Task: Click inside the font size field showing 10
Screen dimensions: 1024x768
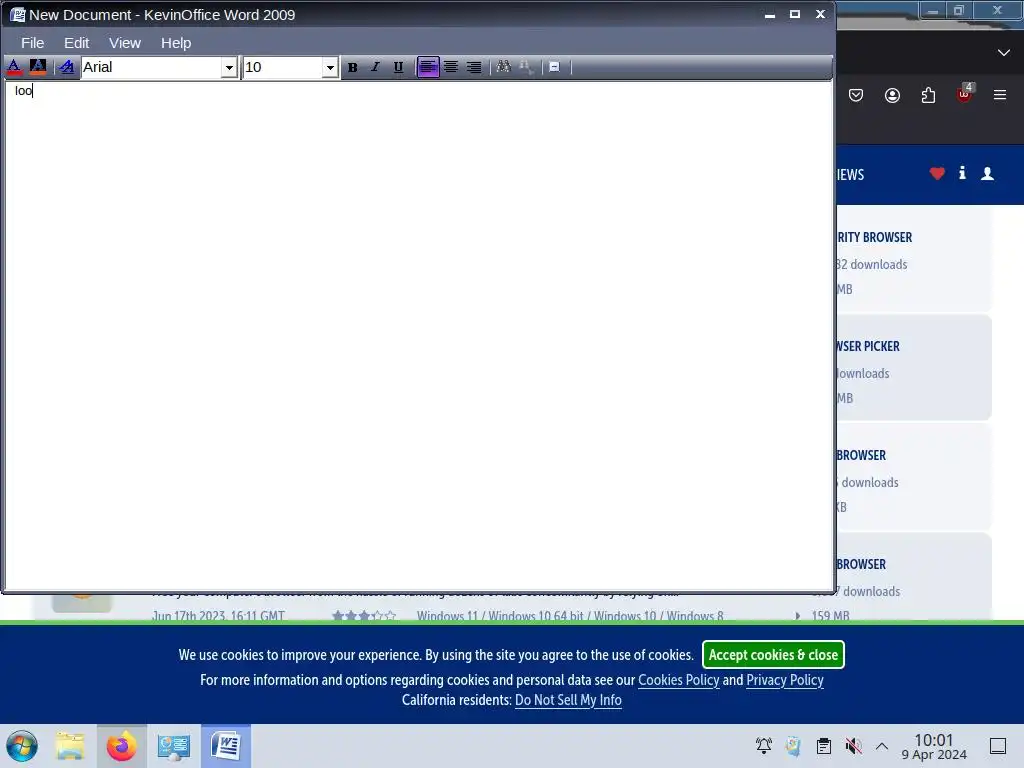Action: [283, 67]
